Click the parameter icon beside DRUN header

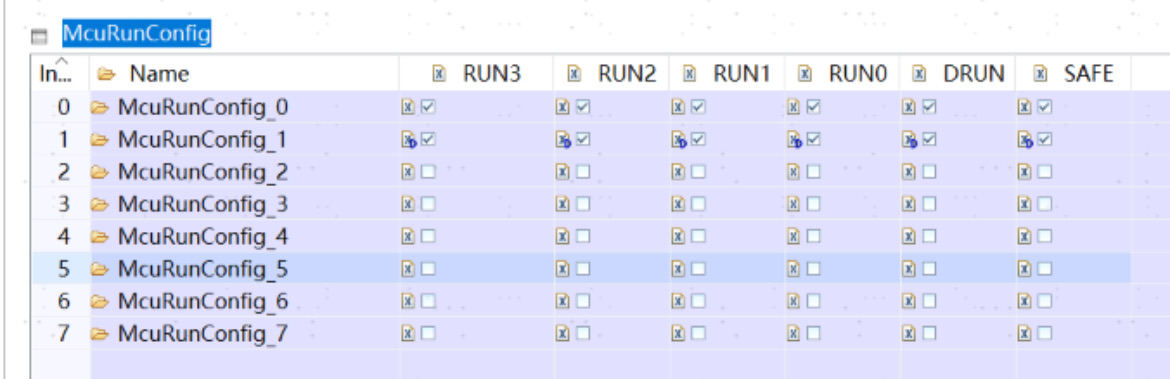[920, 74]
